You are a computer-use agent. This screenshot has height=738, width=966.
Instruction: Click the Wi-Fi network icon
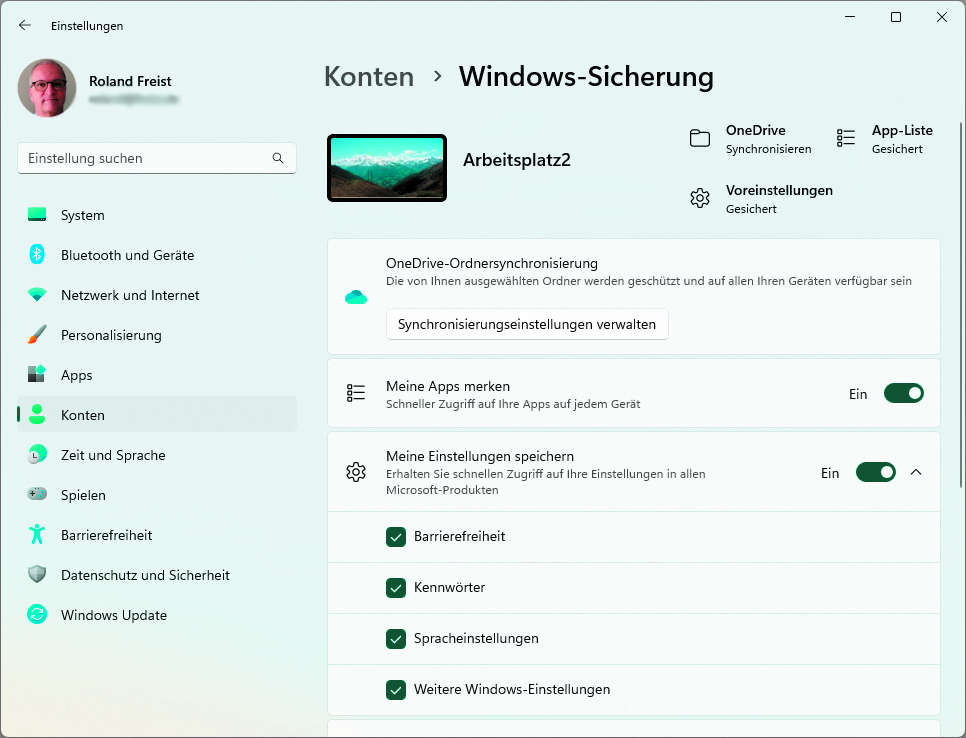(37, 294)
